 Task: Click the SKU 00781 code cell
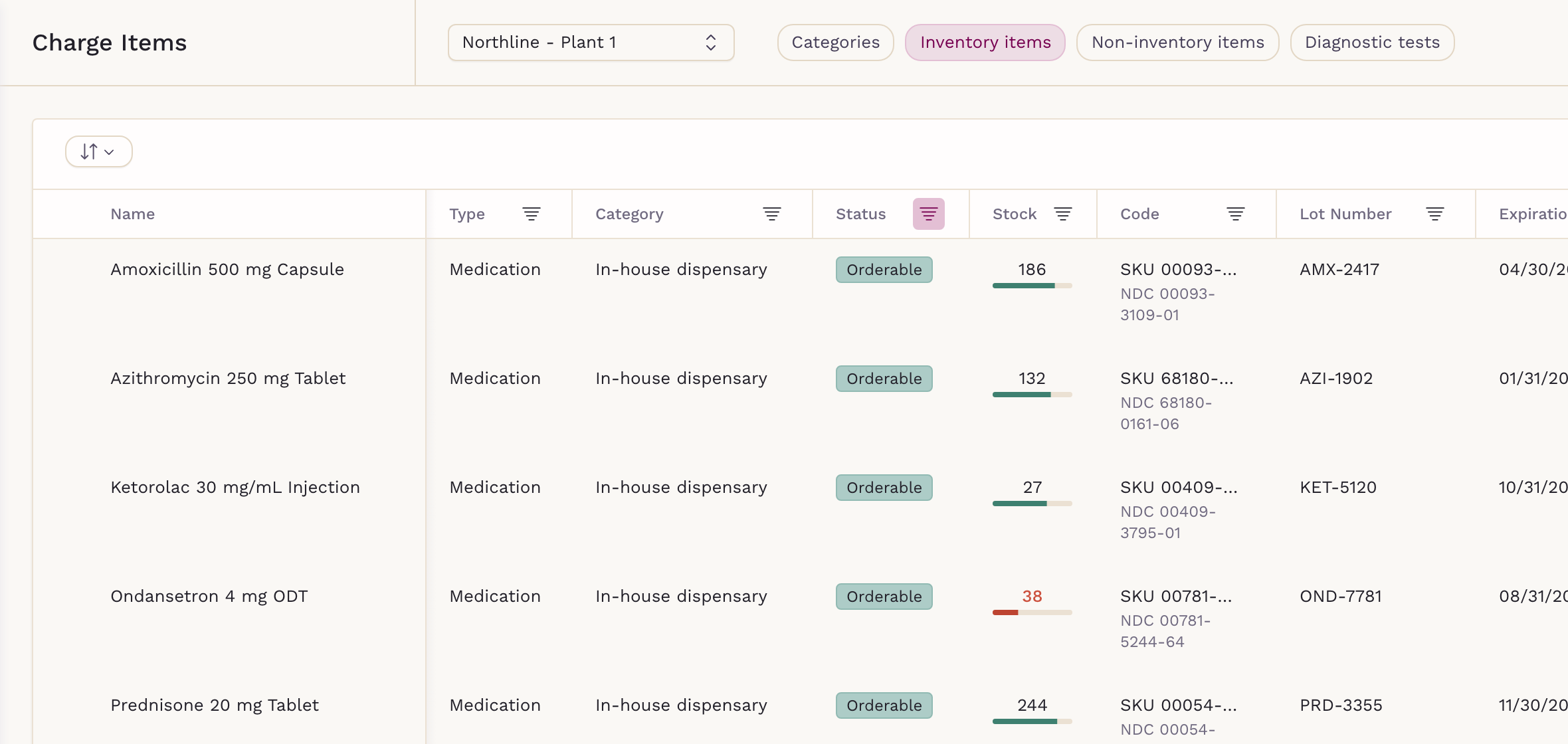(1176, 597)
